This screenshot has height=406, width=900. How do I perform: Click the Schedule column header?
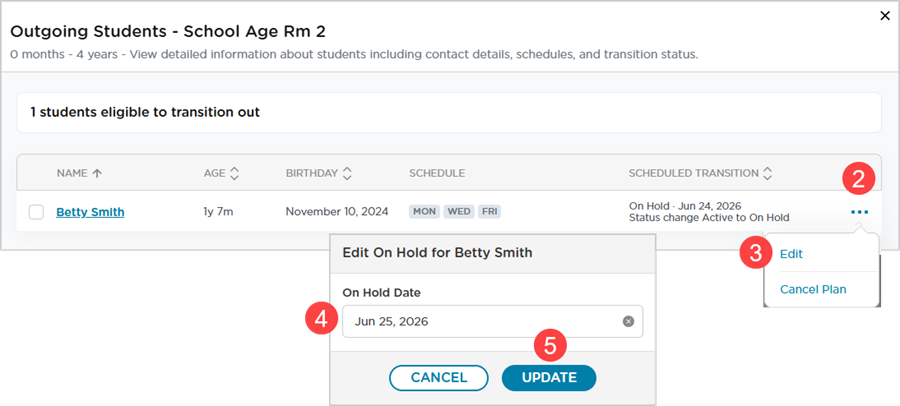437,173
